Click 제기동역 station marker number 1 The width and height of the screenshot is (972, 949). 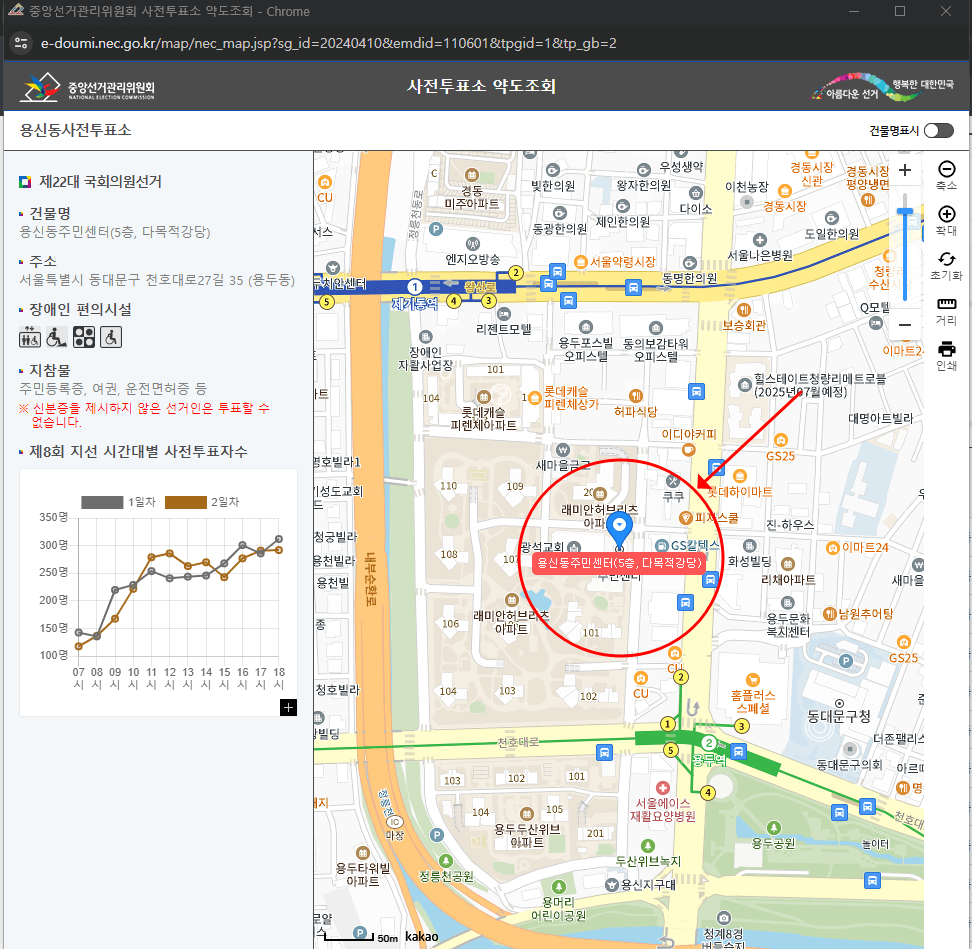[415, 287]
